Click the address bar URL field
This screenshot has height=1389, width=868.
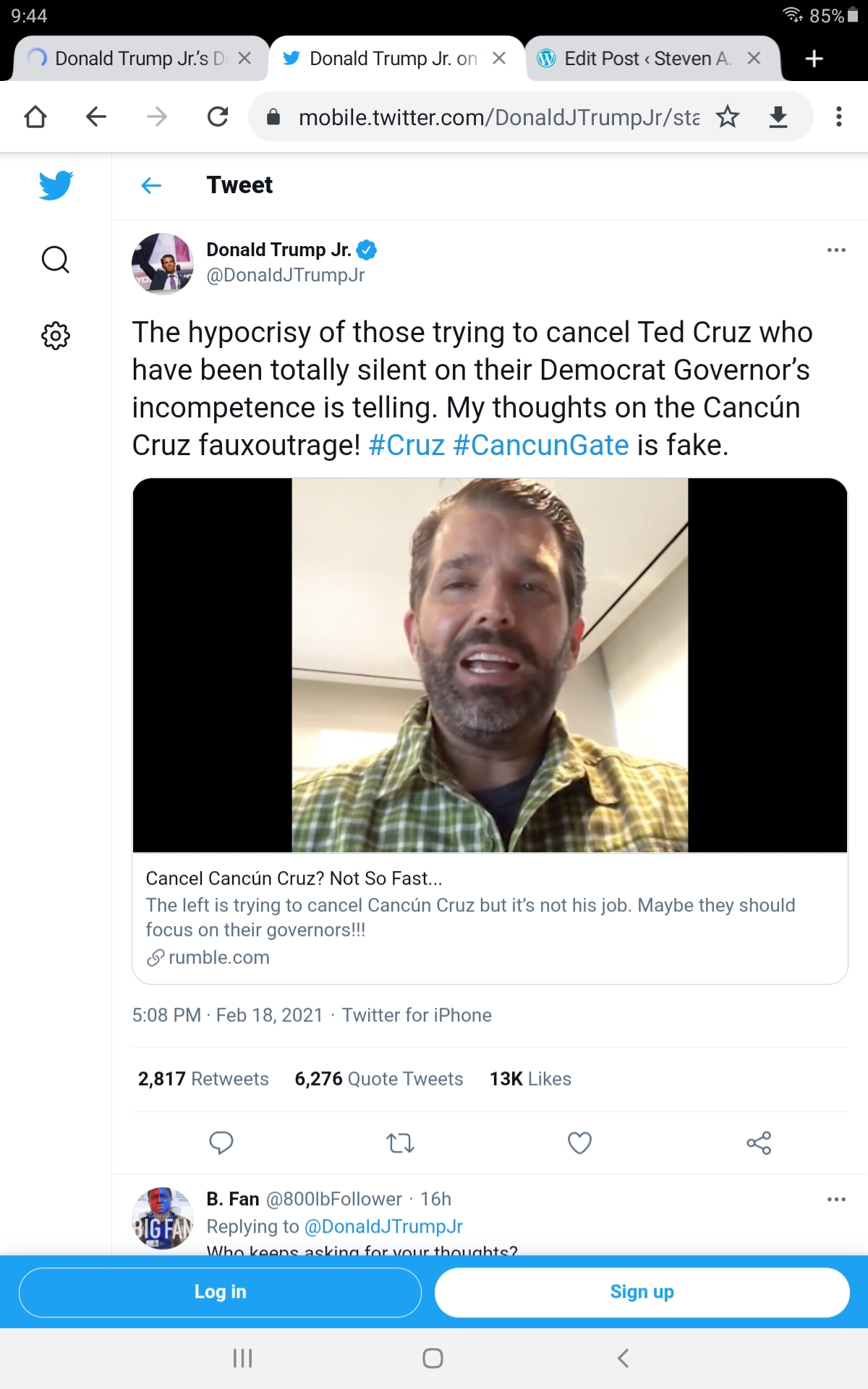(498, 117)
